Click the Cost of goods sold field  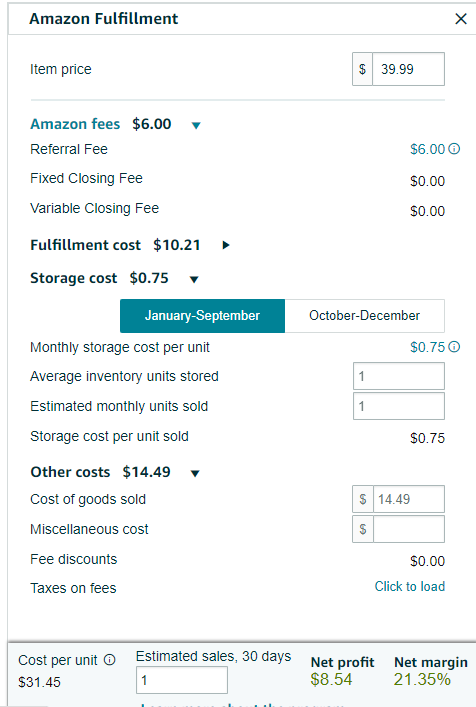pos(409,499)
